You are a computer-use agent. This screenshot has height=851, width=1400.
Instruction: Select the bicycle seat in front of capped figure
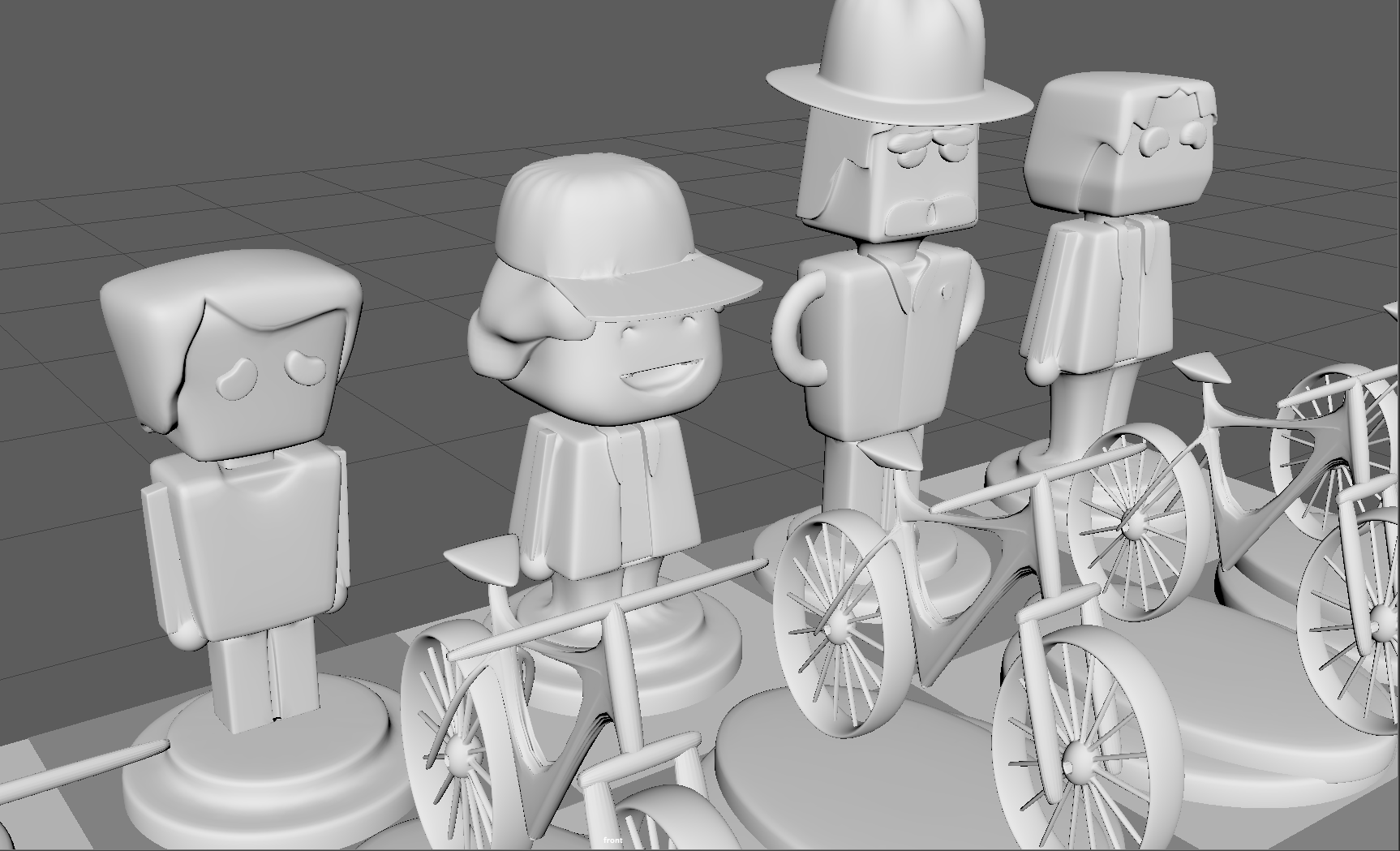click(x=480, y=558)
